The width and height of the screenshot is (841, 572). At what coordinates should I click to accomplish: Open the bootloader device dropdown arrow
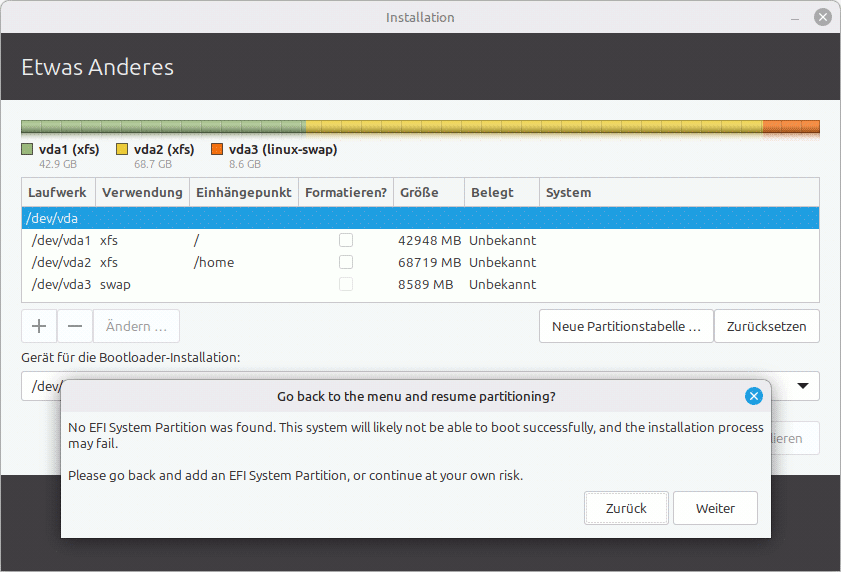[803, 386]
